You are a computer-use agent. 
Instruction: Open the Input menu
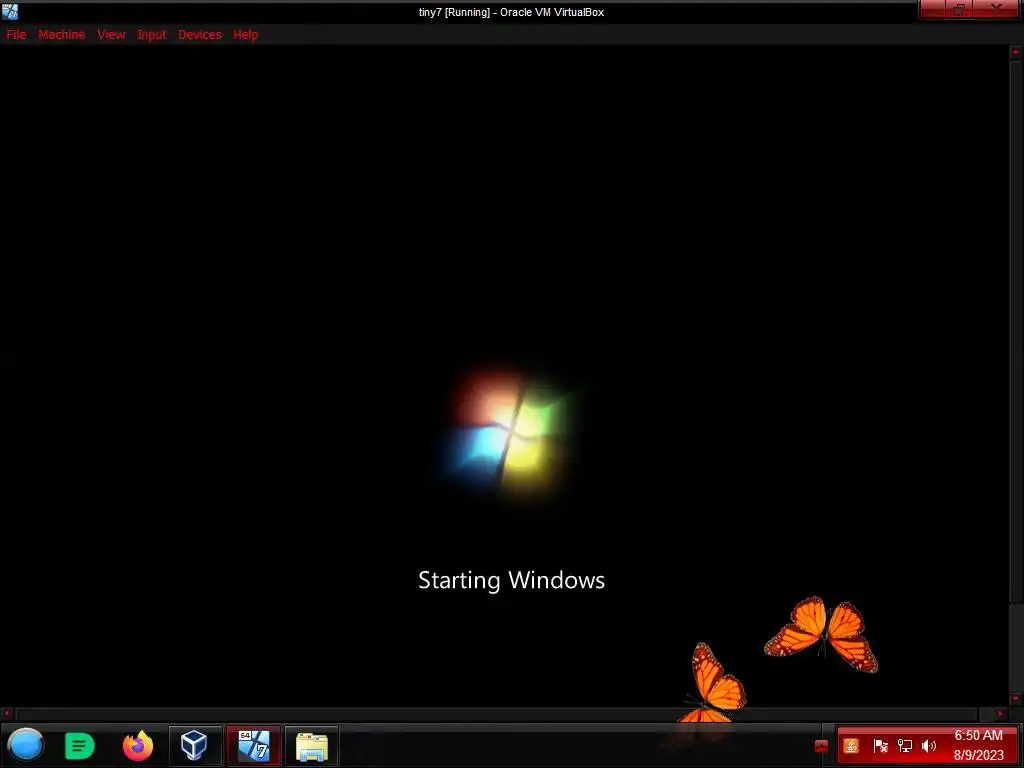[x=152, y=35]
